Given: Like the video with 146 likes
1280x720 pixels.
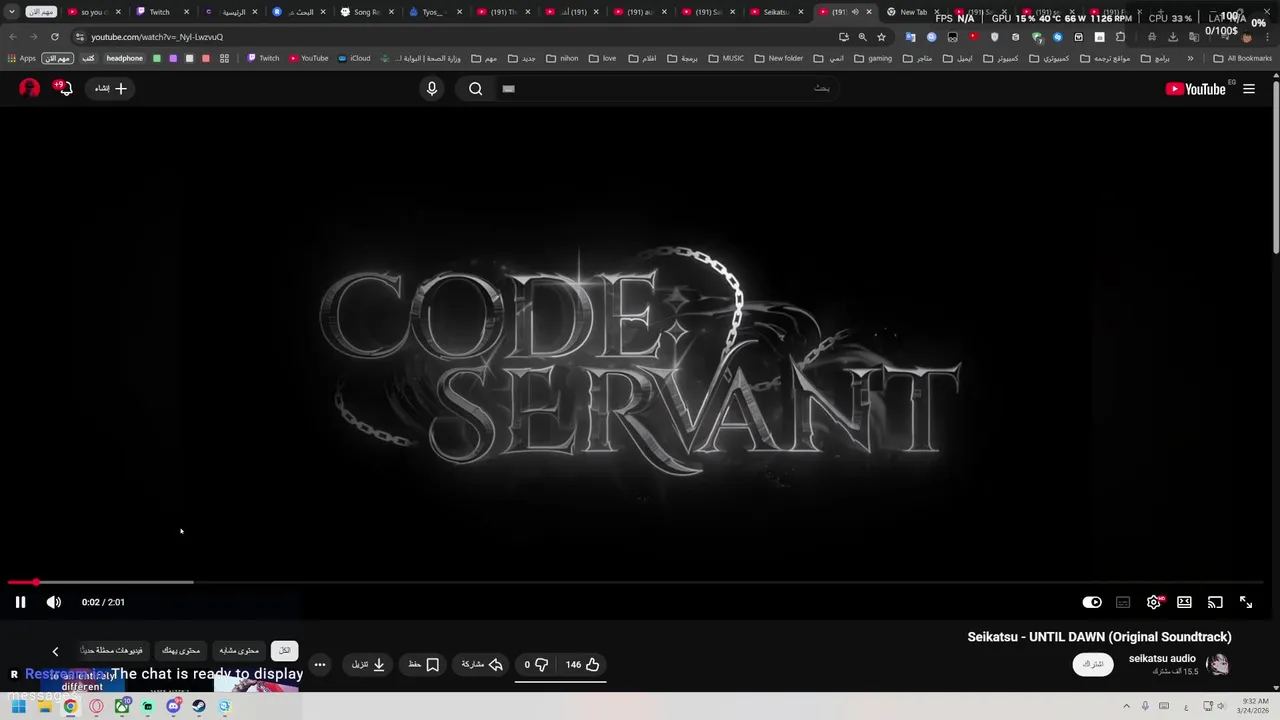Looking at the screenshot, I should [582, 664].
